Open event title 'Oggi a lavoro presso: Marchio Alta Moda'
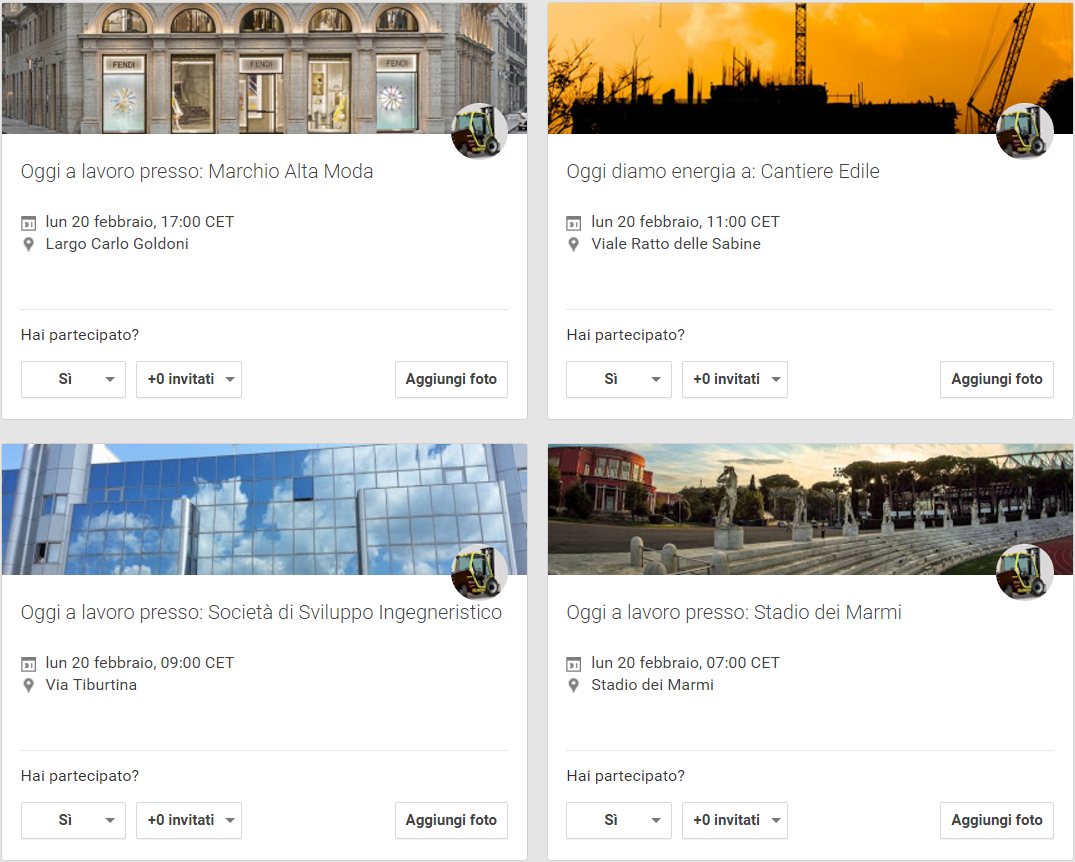The image size is (1075, 862). coord(197,171)
